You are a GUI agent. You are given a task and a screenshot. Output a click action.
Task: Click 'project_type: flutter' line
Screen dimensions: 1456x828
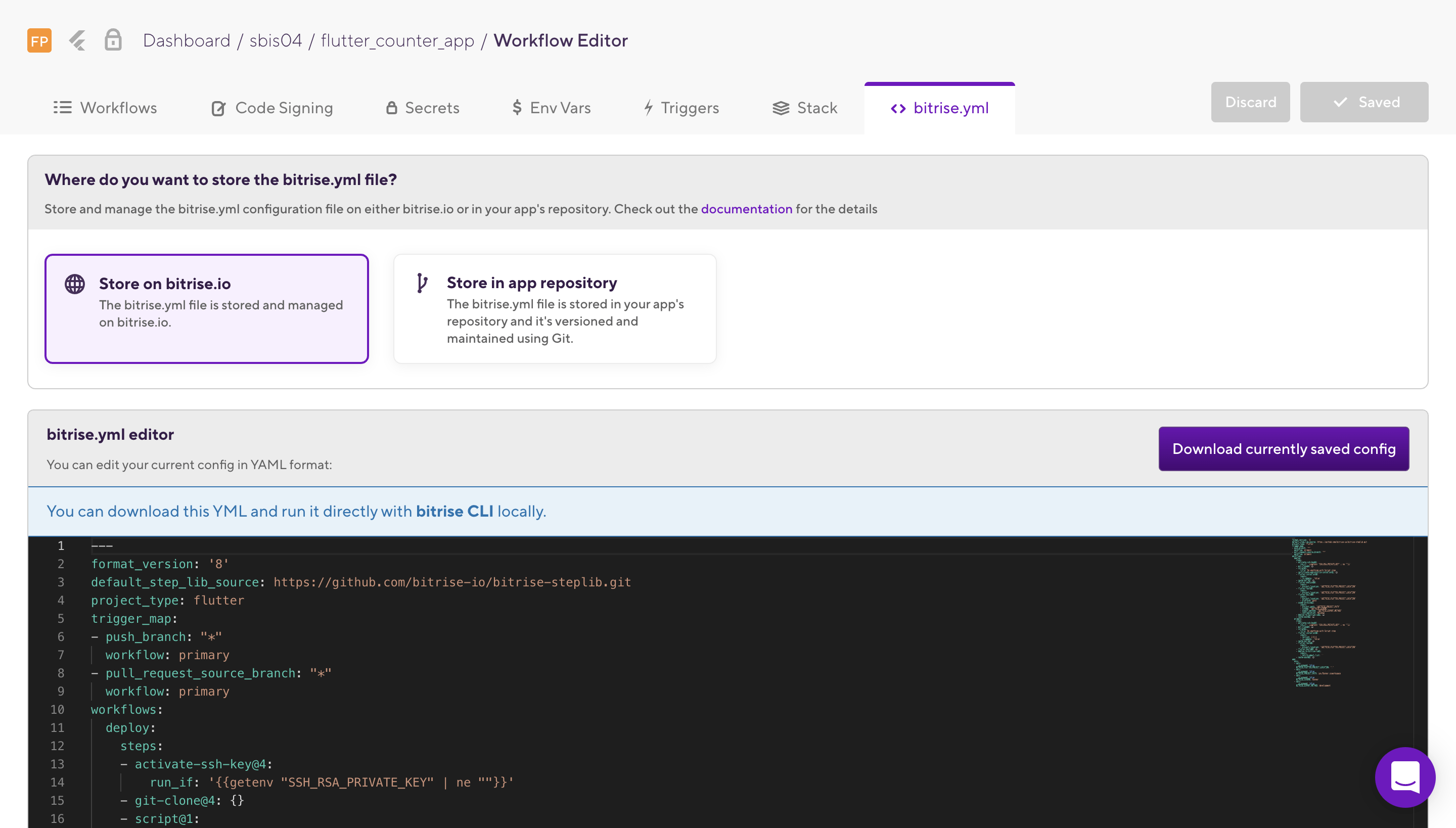point(167,600)
